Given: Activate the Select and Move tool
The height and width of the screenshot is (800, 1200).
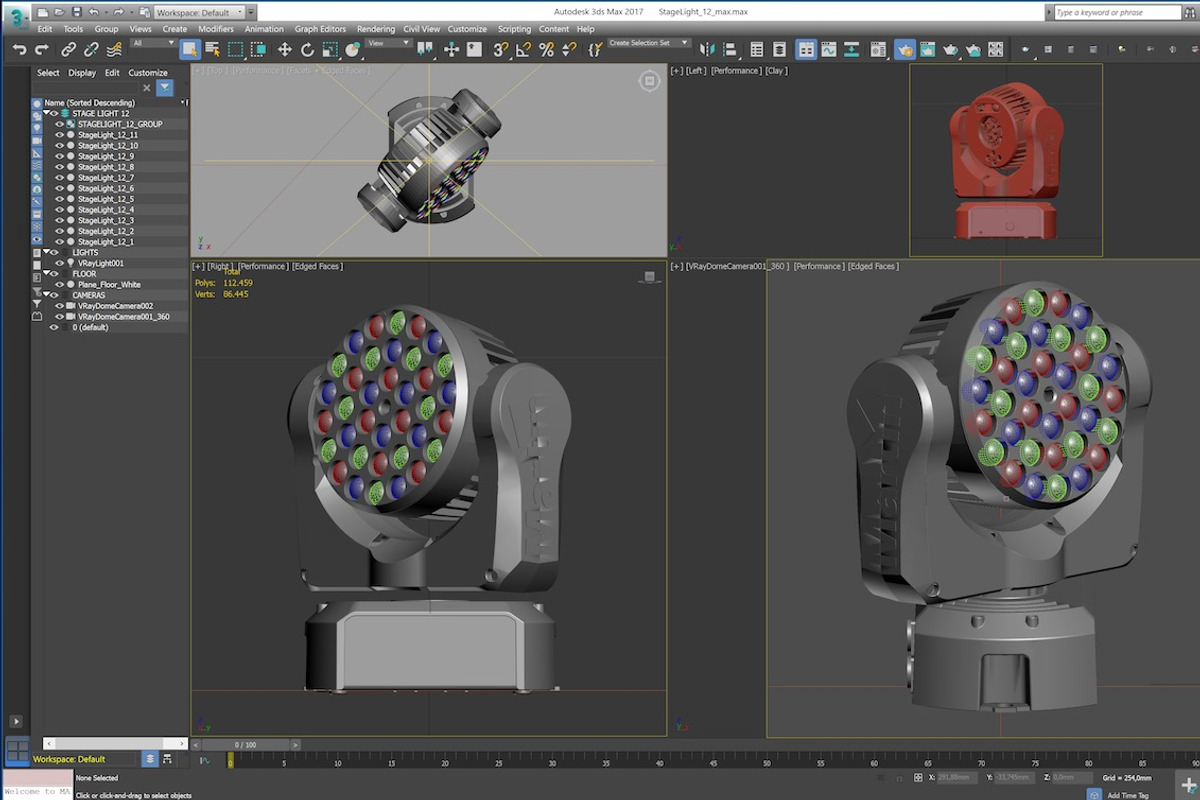Looking at the screenshot, I should pyautogui.click(x=284, y=49).
